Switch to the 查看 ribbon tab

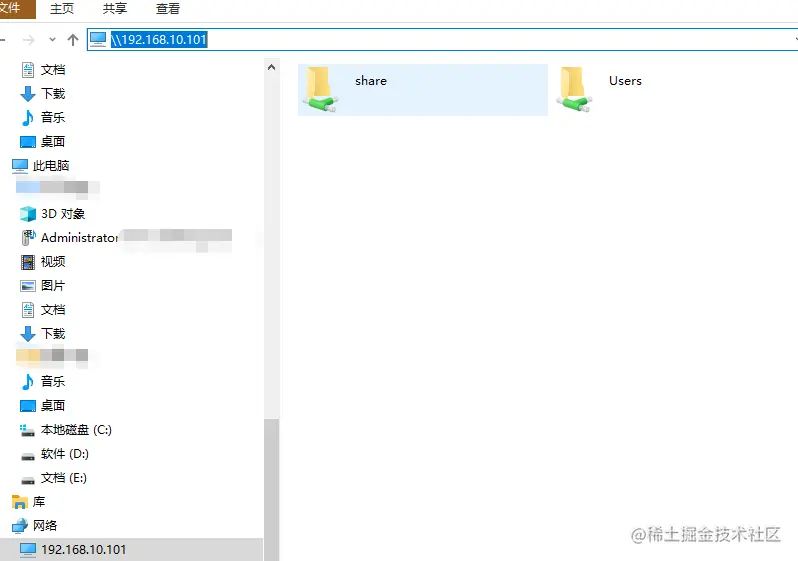pyautogui.click(x=168, y=9)
